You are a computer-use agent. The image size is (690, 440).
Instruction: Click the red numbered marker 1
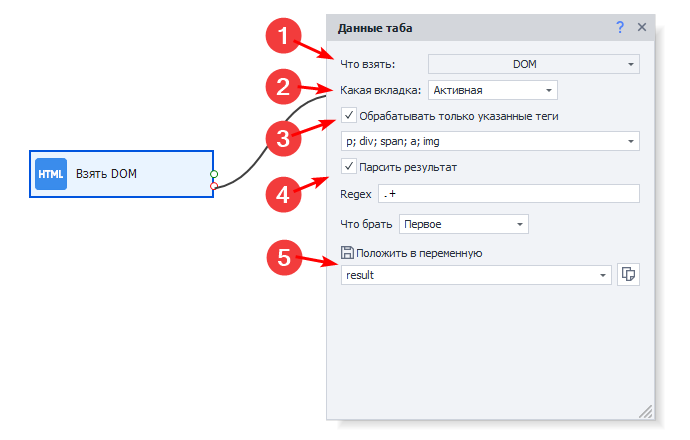click(285, 39)
